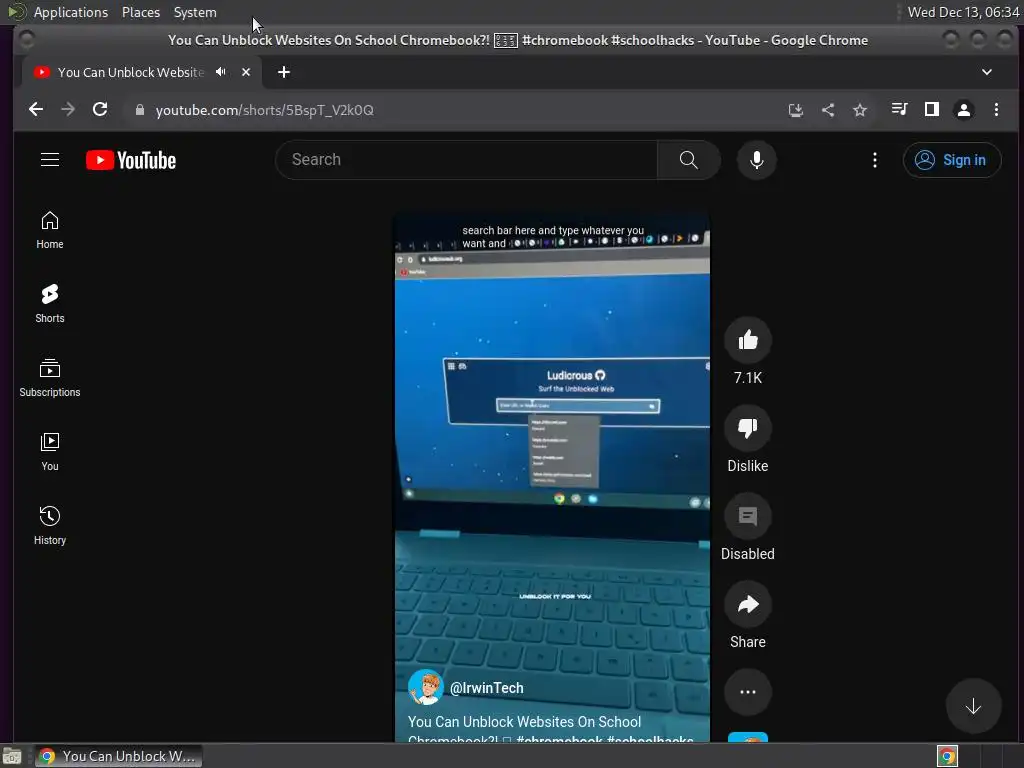Open the @IrwinTech channel avatar

pos(425,688)
